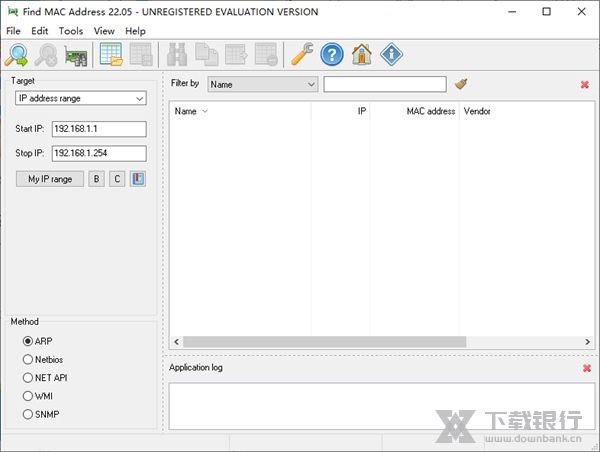
Task: Click the home page house icon
Action: pyautogui.click(x=361, y=54)
